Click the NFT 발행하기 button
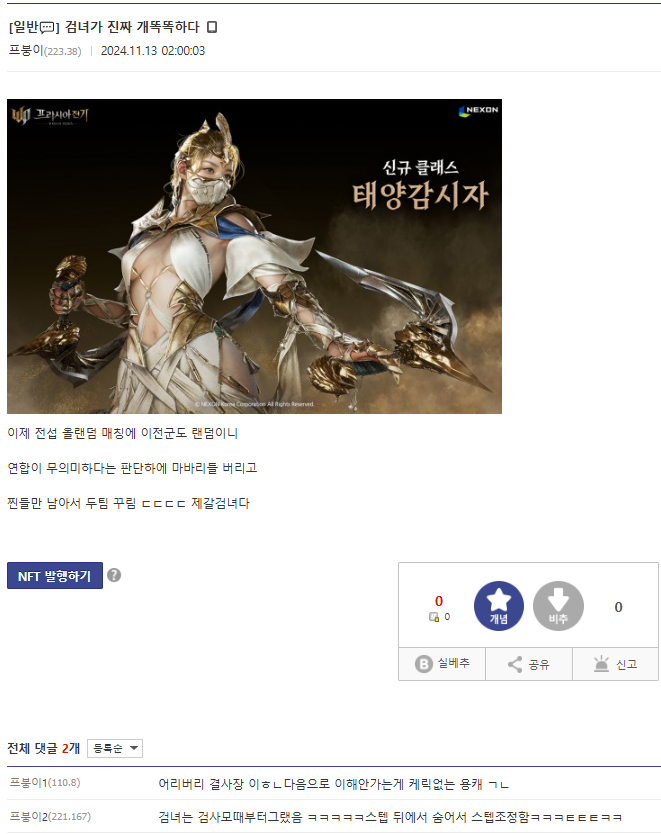The image size is (661, 834). point(55,576)
